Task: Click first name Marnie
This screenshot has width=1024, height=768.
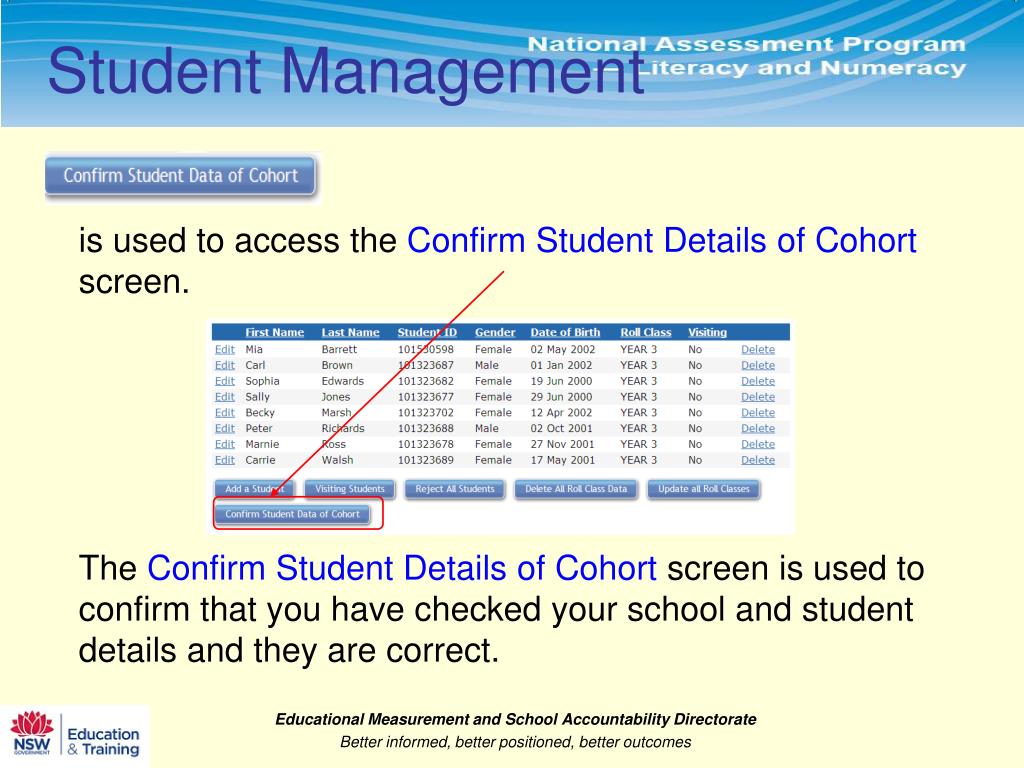Action: pyautogui.click(x=263, y=444)
